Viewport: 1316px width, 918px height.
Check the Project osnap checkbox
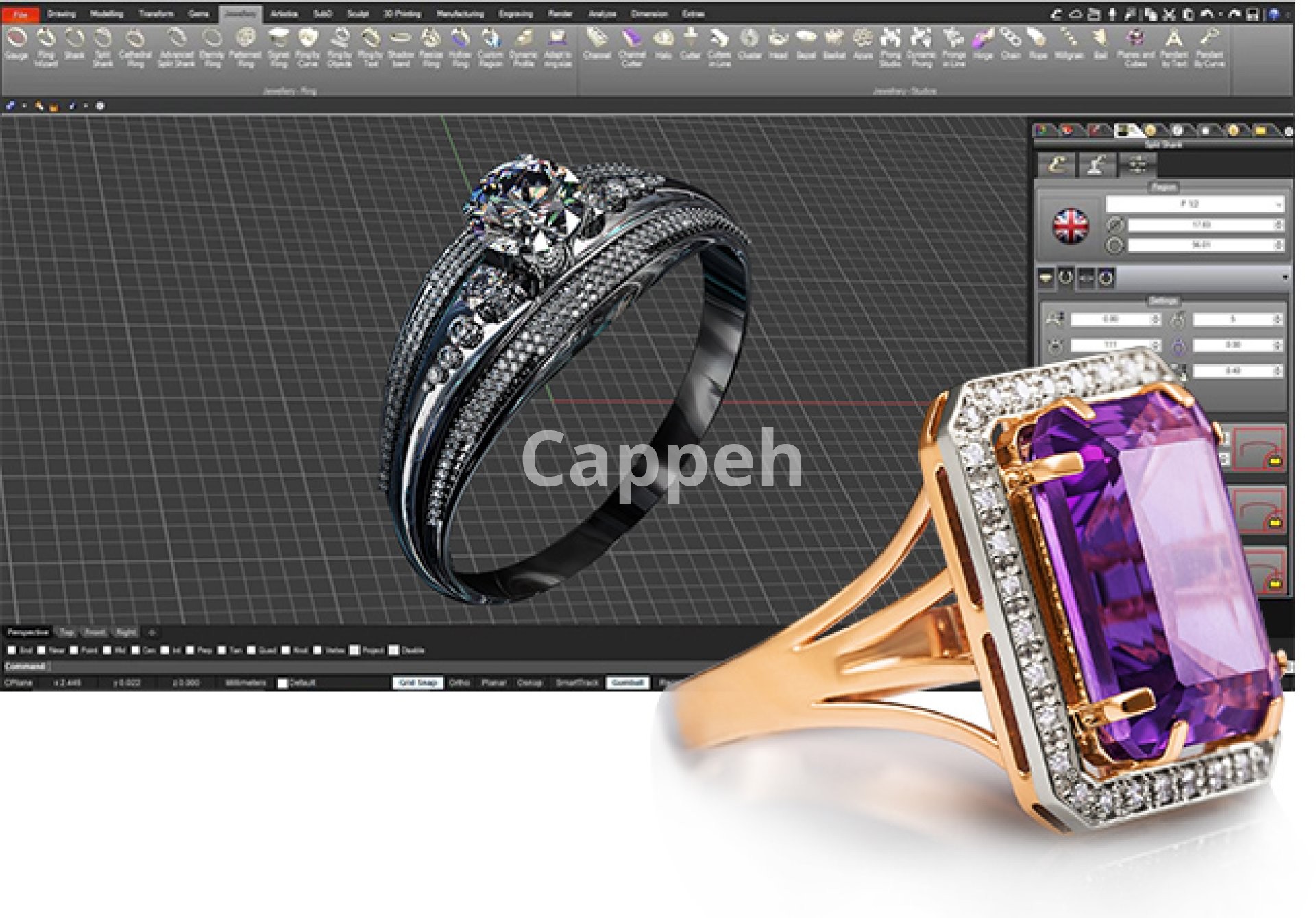354,650
